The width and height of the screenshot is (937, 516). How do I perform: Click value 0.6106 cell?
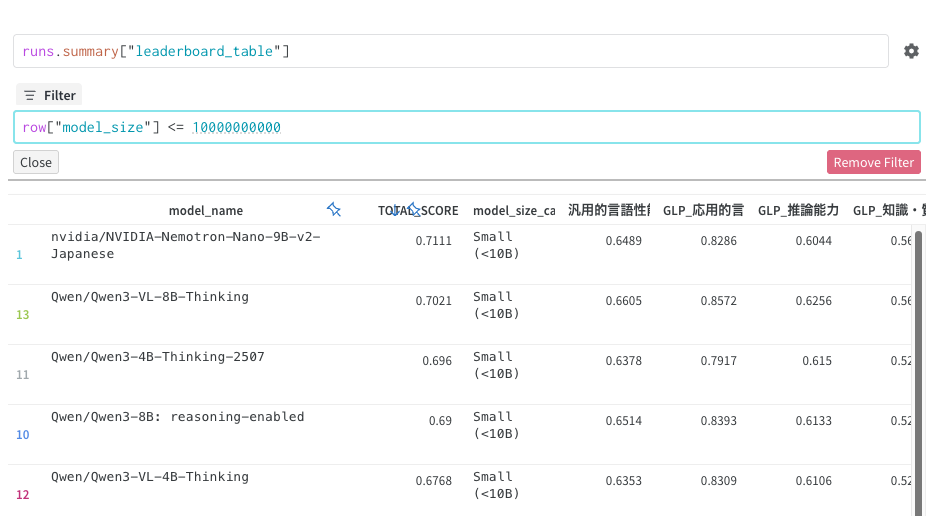click(813, 480)
